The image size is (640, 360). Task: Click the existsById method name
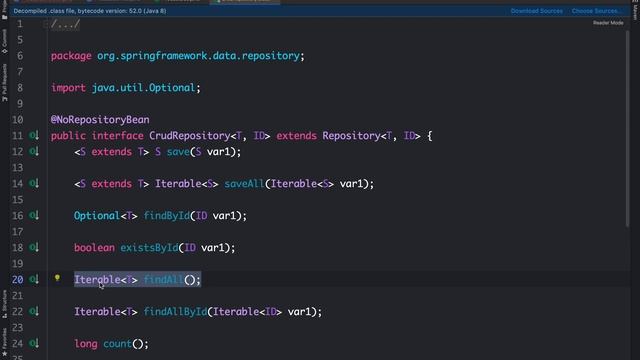[x=149, y=248]
